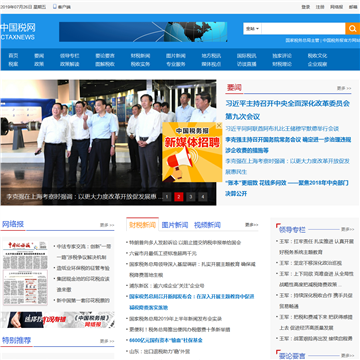Image resolution: width=360 pixels, height=360 pixels.
Task: Open the 六省市月最低工资标准 article
Action: point(163,253)
